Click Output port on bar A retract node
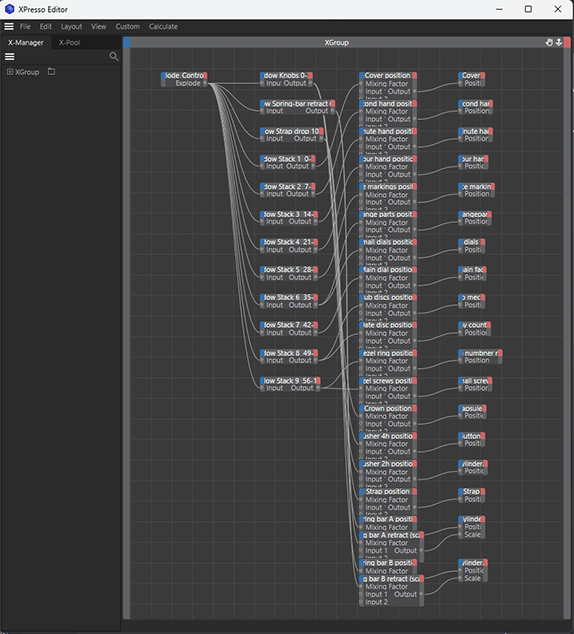This screenshot has height=634, width=574. (421, 551)
